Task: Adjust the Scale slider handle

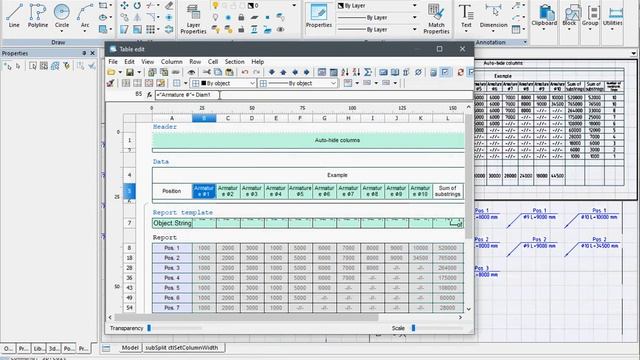Action: [x=413, y=328]
